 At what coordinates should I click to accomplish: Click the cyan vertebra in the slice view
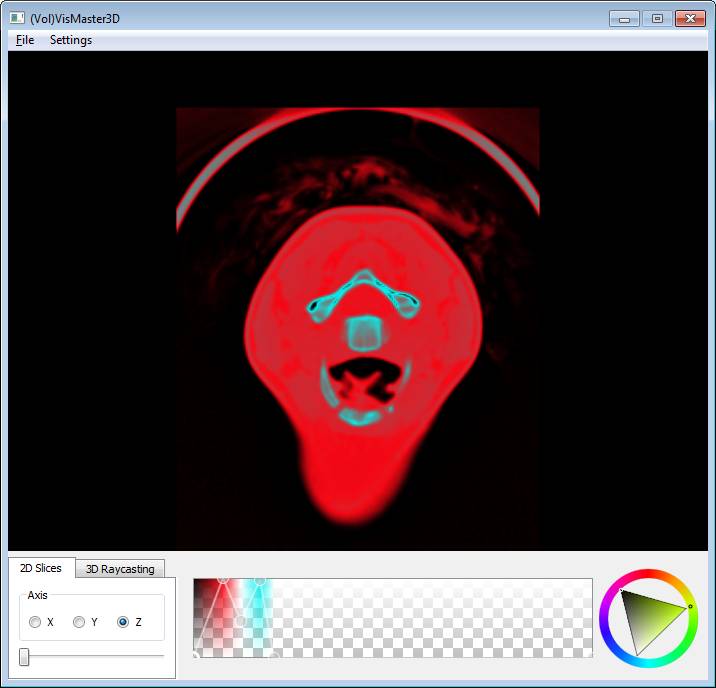pyautogui.click(x=362, y=332)
